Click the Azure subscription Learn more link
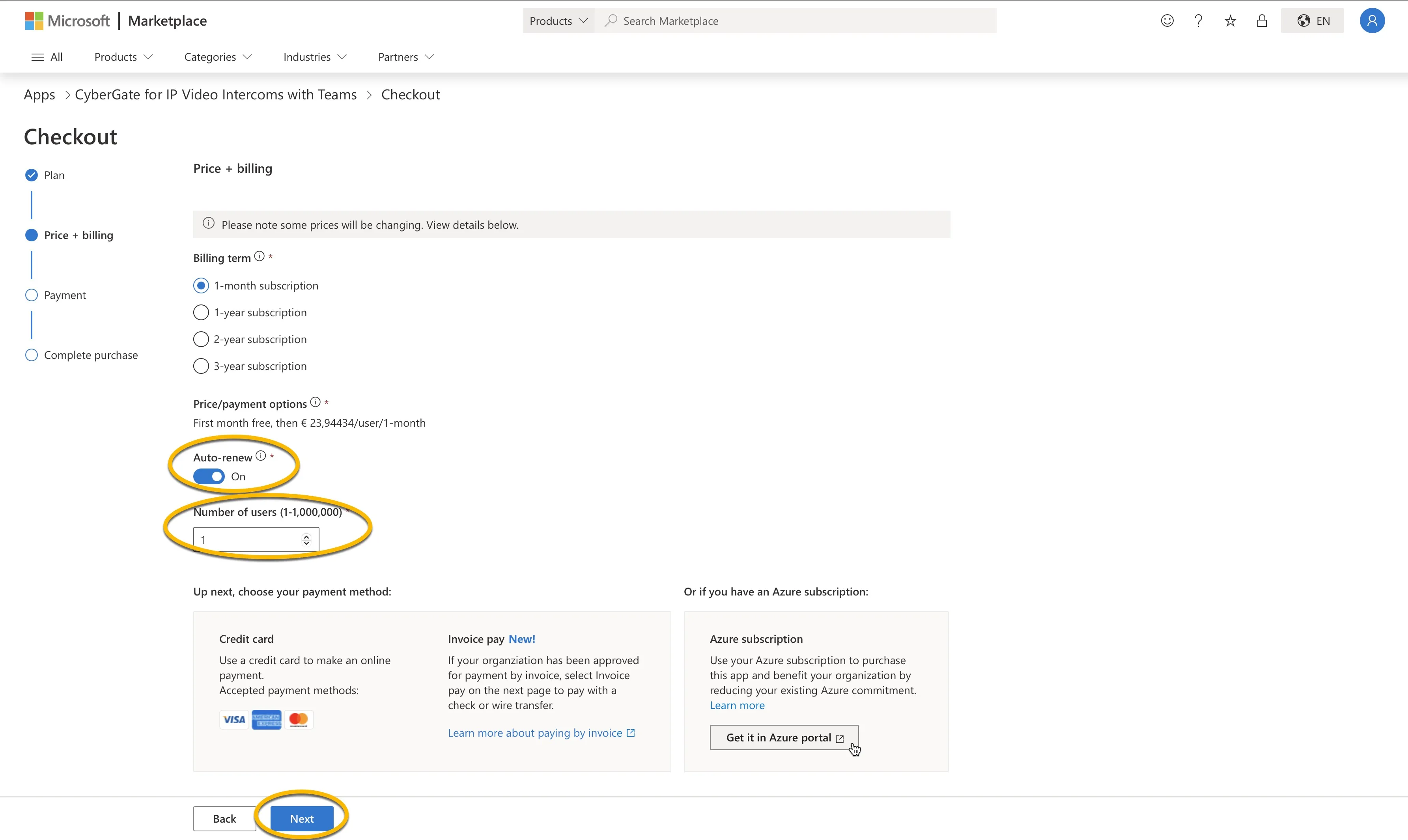The width and height of the screenshot is (1408, 840). (738, 706)
